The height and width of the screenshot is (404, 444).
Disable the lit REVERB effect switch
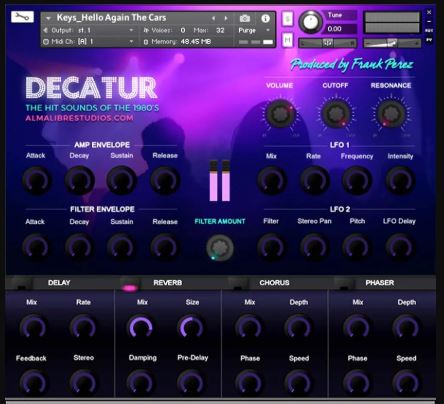click(130, 284)
